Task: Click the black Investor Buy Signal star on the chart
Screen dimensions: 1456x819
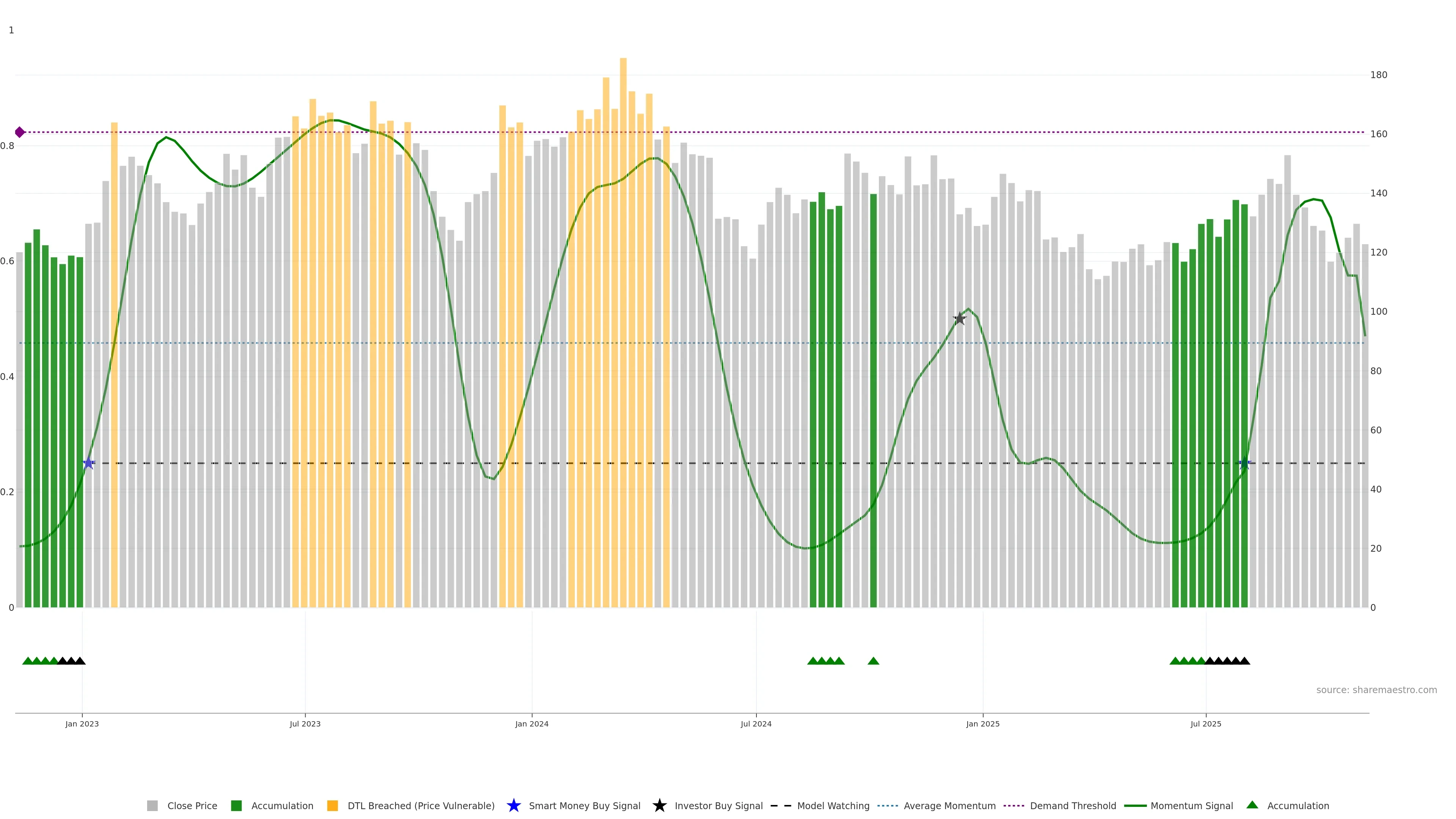Action: click(959, 319)
